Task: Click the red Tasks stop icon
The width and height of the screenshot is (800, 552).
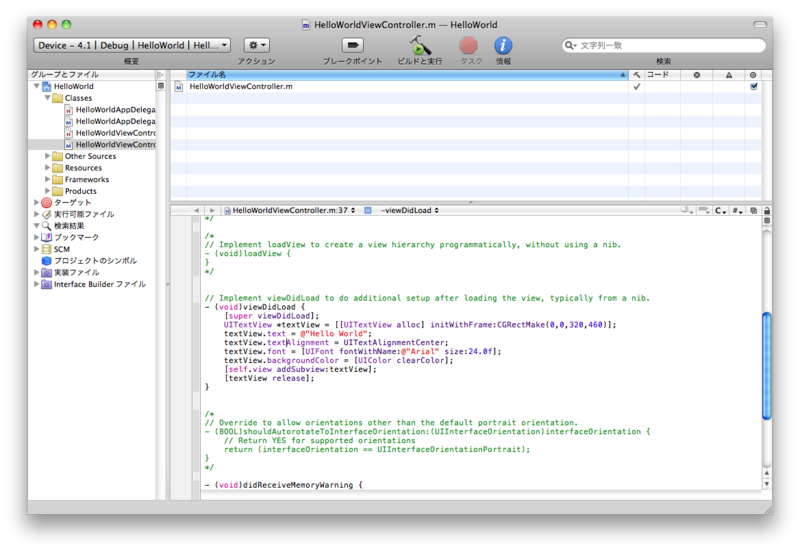Action: pyautogui.click(x=468, y=45)
